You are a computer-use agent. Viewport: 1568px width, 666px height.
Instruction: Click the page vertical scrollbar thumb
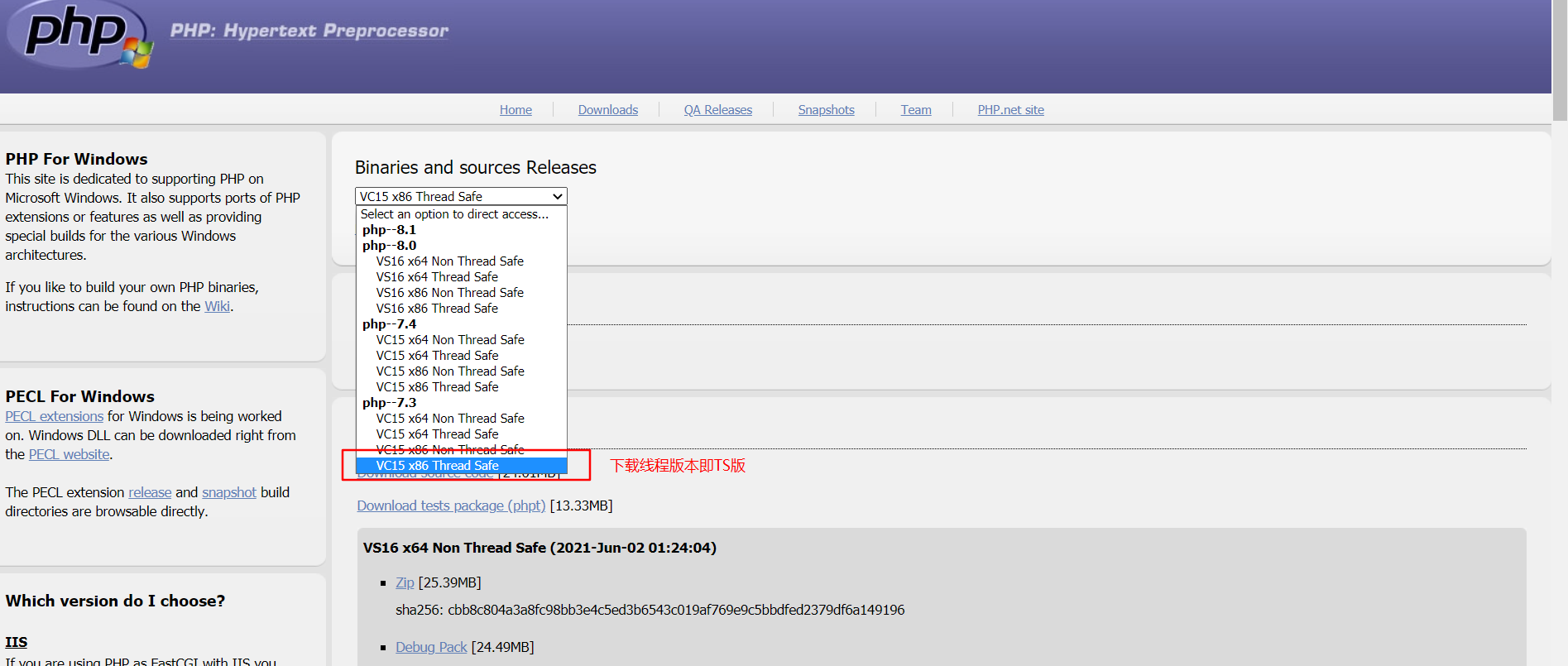click(x=1560, y=60)
